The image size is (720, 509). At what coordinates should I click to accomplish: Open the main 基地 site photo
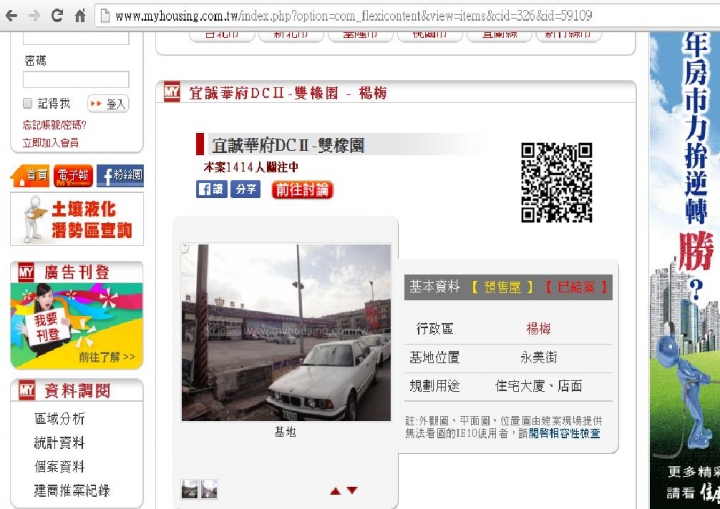(286, 332)
